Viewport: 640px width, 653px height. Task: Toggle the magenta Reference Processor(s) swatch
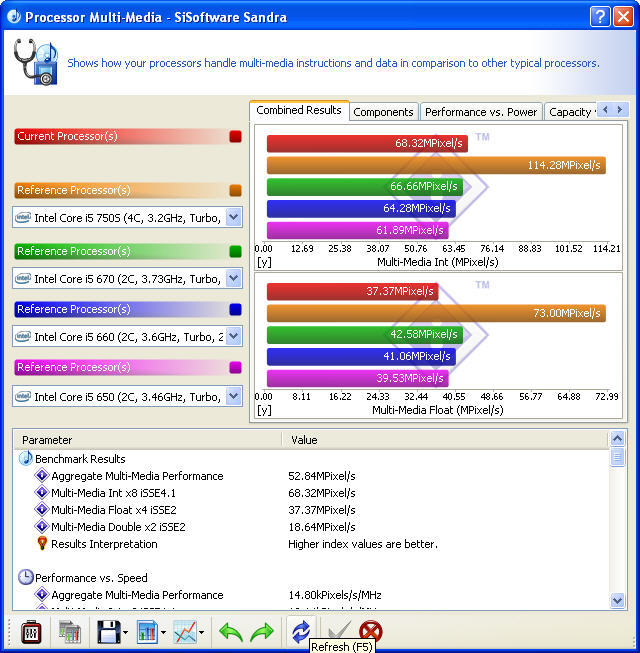click(x=235, y=367)
